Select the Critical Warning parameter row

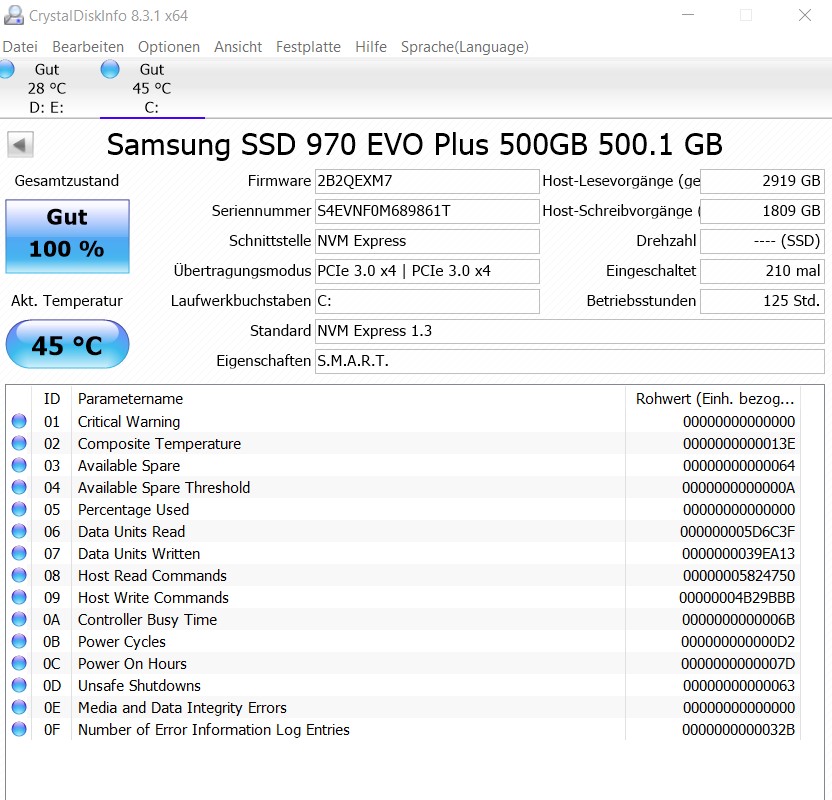(x=403, y=422)
